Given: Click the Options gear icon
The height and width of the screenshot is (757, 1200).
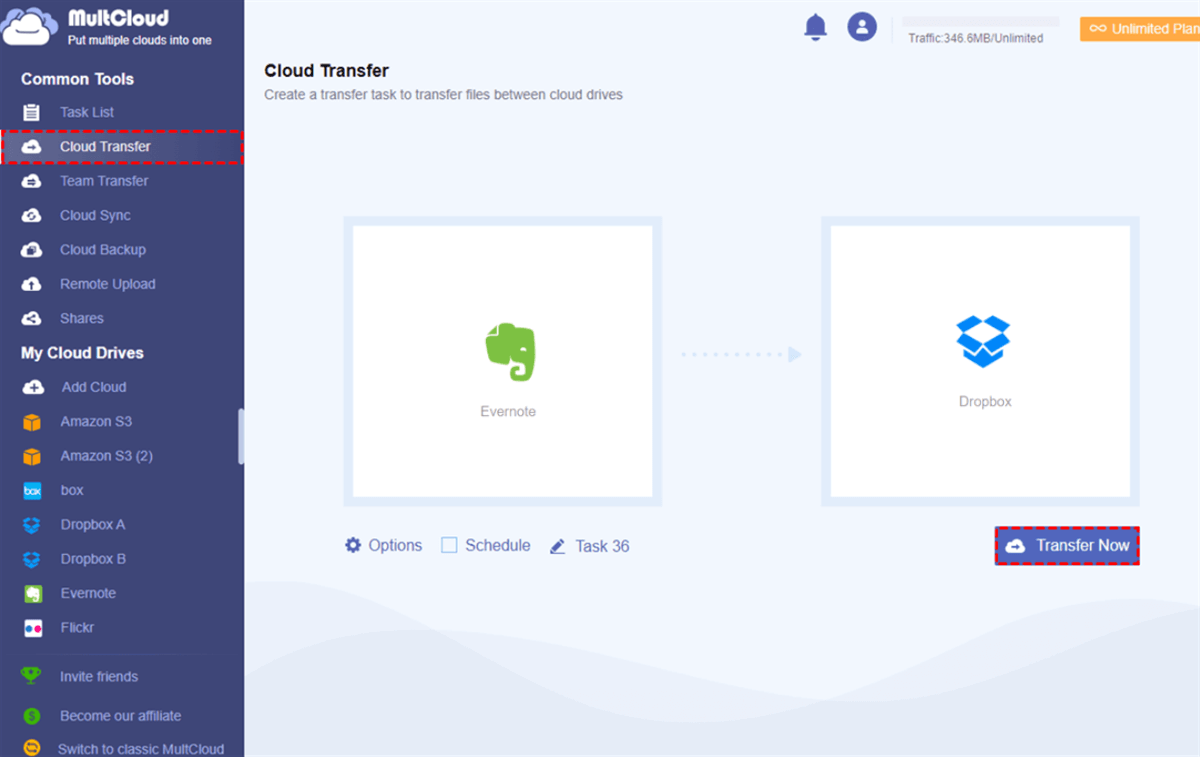Looking at the screenshot, I should [x=353, y=545].
